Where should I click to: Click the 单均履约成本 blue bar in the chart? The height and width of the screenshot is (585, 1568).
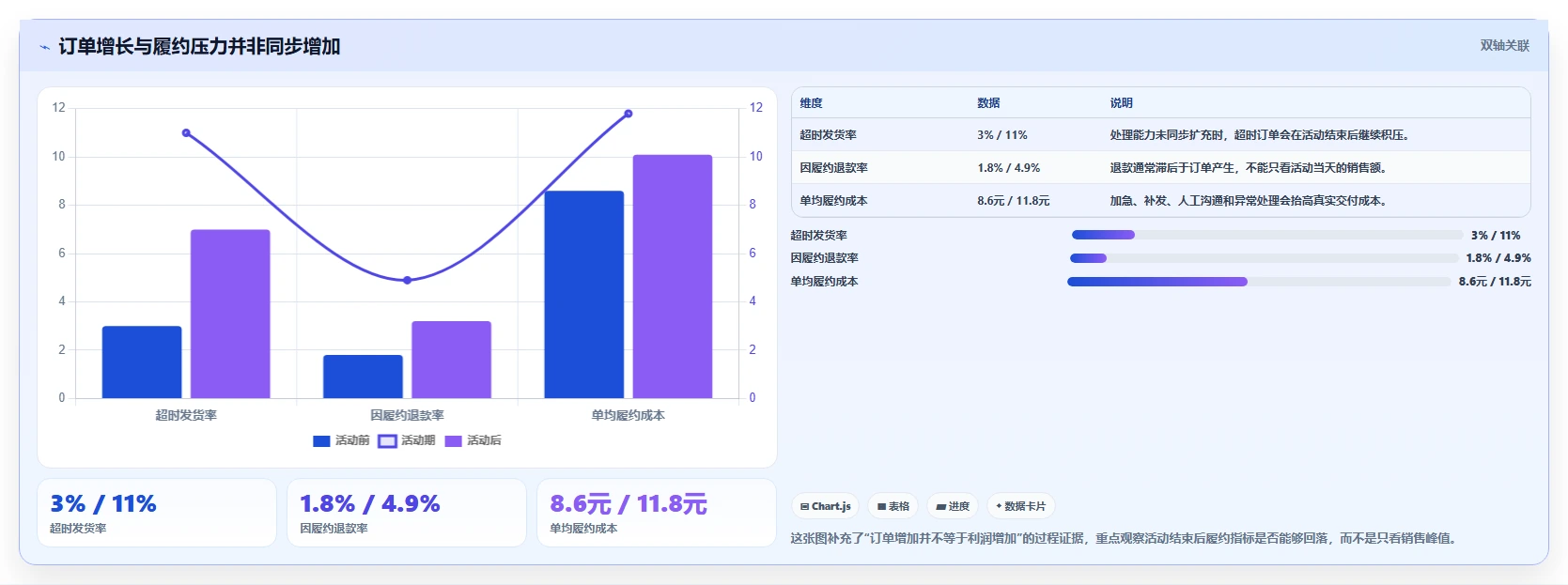click(584, 295)
